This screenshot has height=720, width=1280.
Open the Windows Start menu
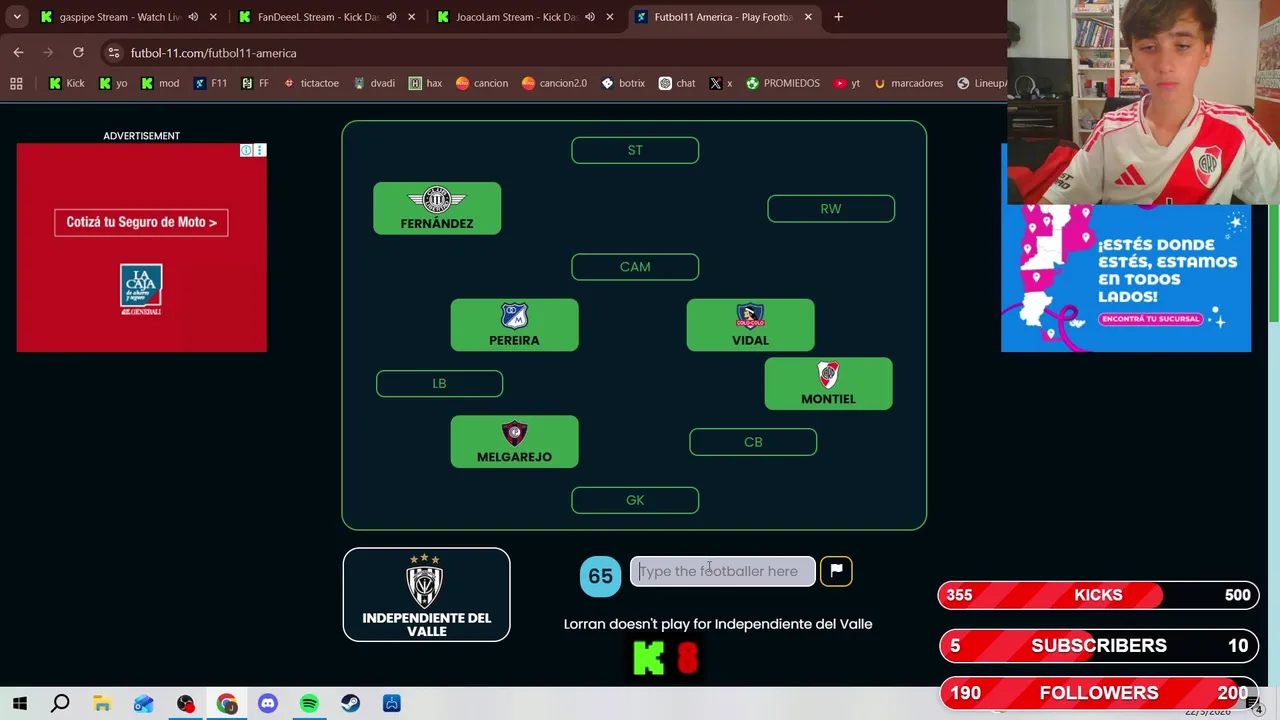coord(19,704)
